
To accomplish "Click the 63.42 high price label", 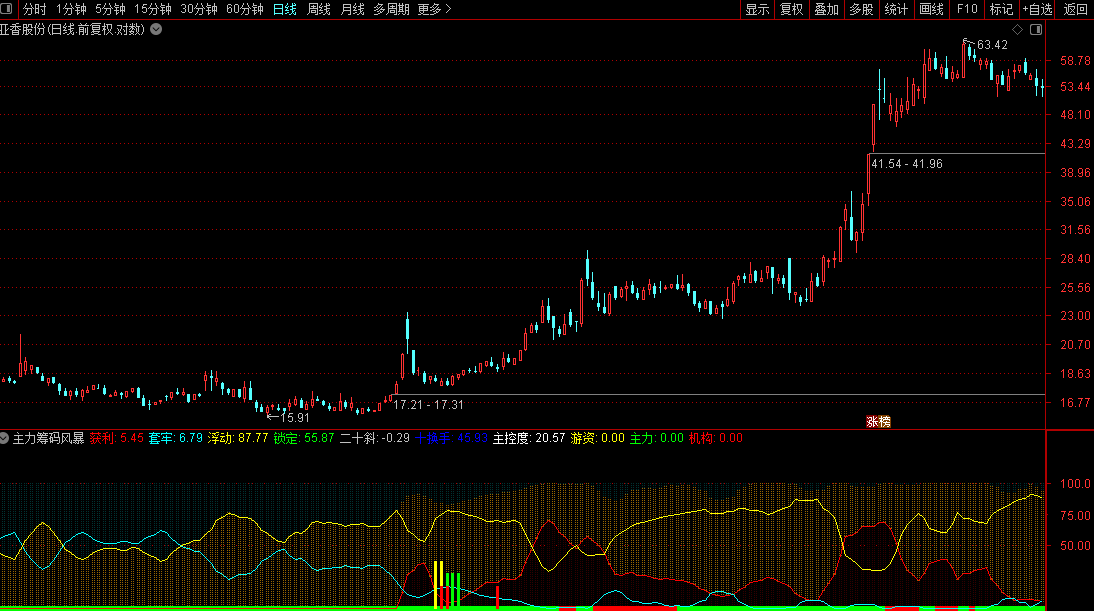I will click(x=992, y=45).
